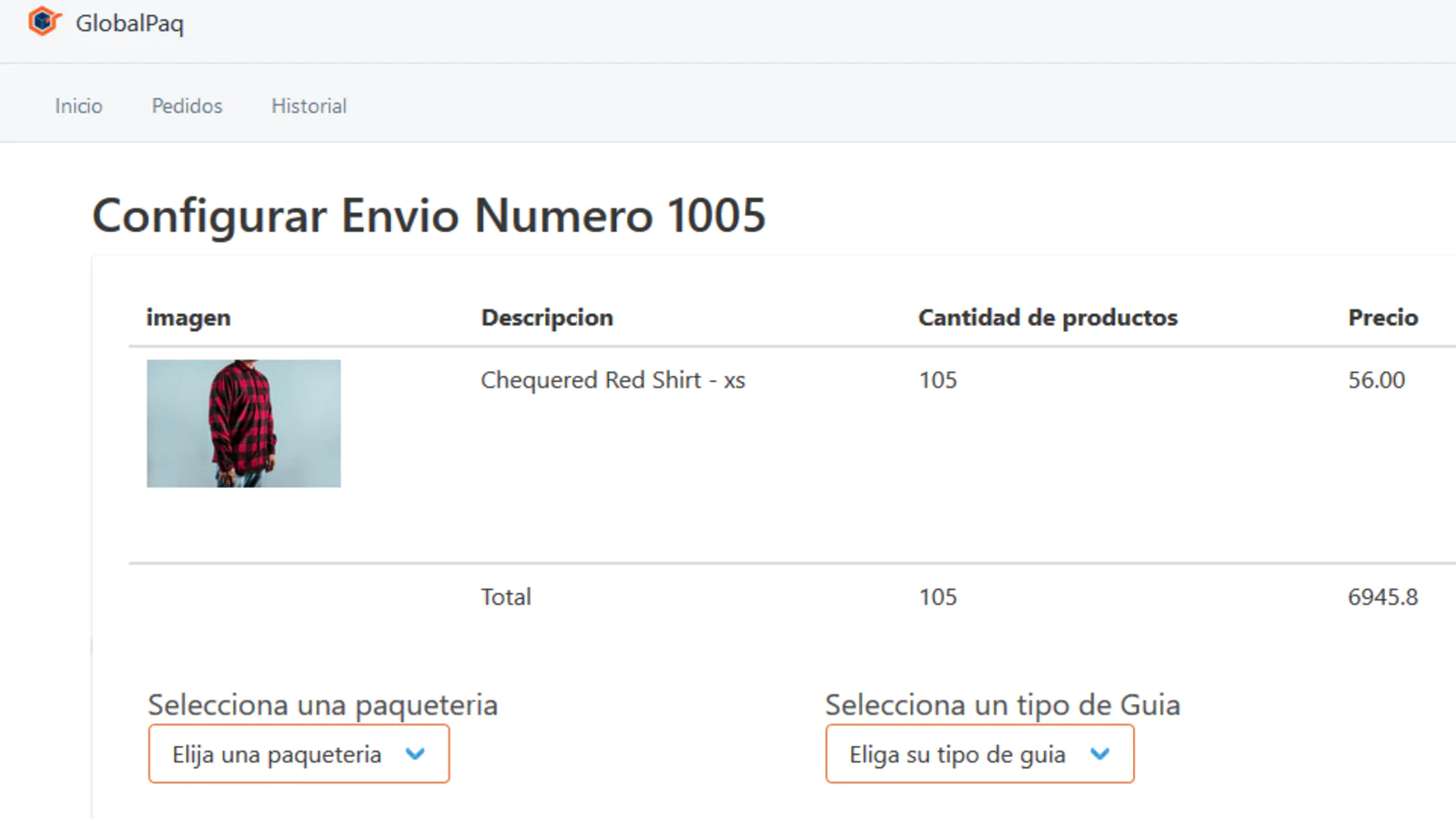This screenshot has height=819, width=1456.
Task: Click quantity 105 in the shirt row
Action: pos(937,380)
